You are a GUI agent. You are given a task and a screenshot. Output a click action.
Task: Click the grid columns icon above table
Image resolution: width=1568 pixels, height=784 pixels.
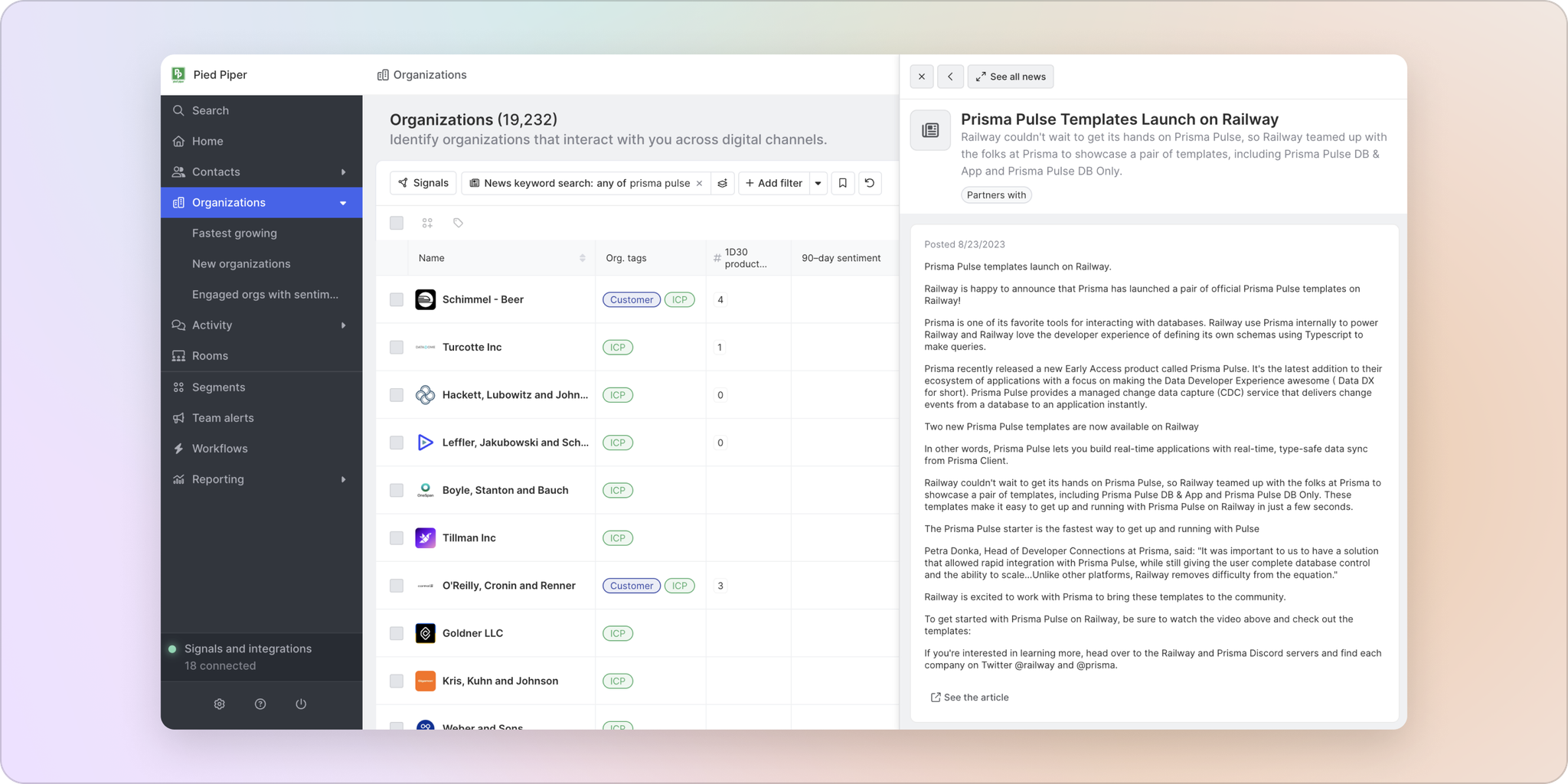pos(427,223)
